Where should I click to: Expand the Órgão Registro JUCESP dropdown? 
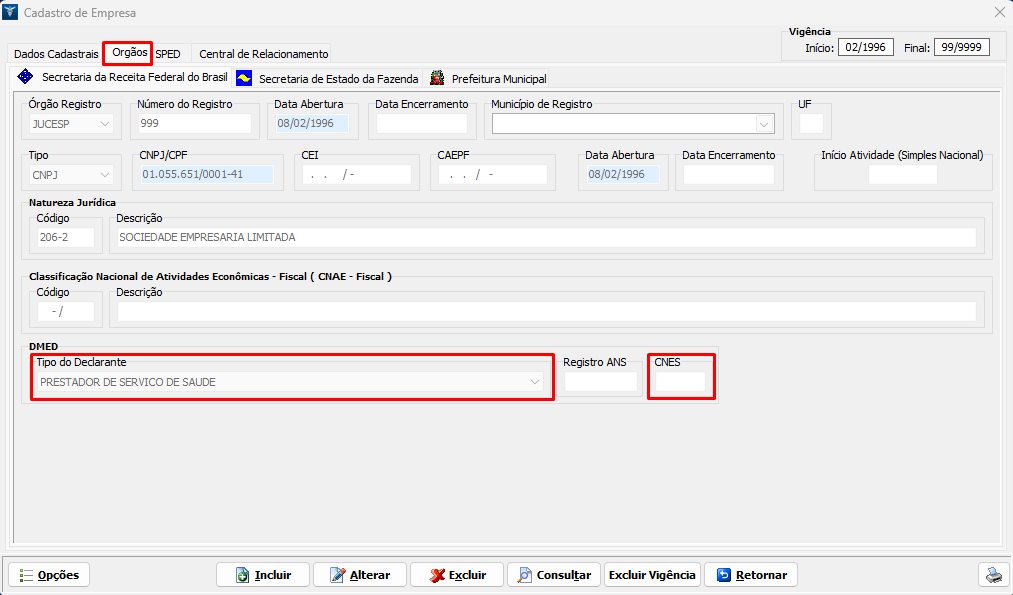105,124
